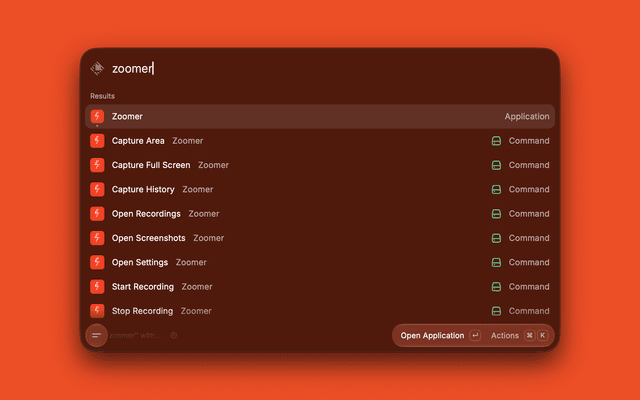Click the 'Application' label in the Zoomer row
Screen dimensions: 640x400
[x=527, y=116]
